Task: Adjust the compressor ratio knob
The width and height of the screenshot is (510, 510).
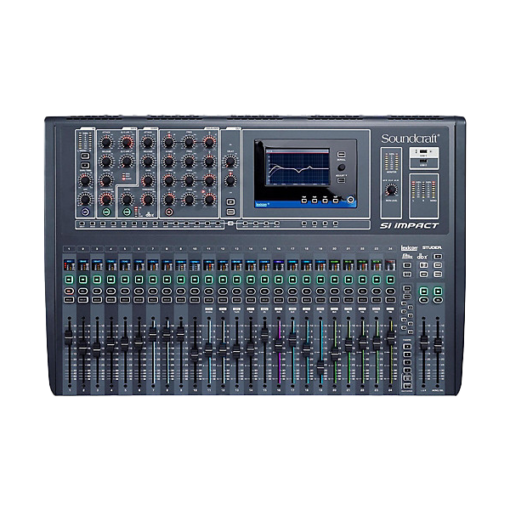Action: (127, 200)
